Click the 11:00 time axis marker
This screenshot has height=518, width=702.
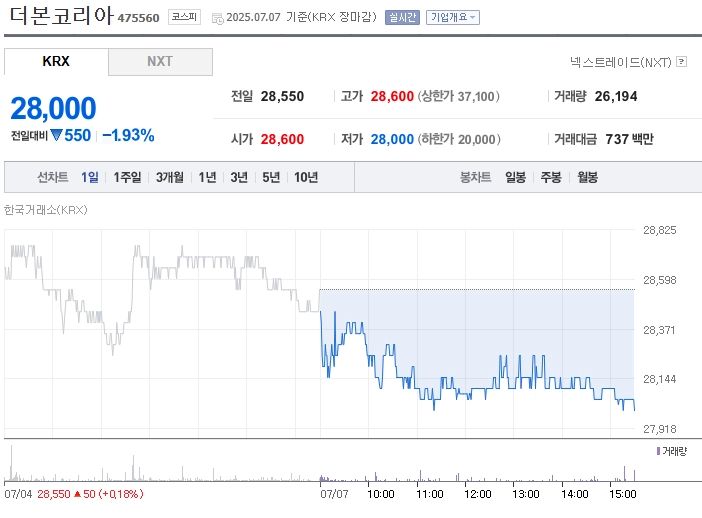[x=429, y=494]
